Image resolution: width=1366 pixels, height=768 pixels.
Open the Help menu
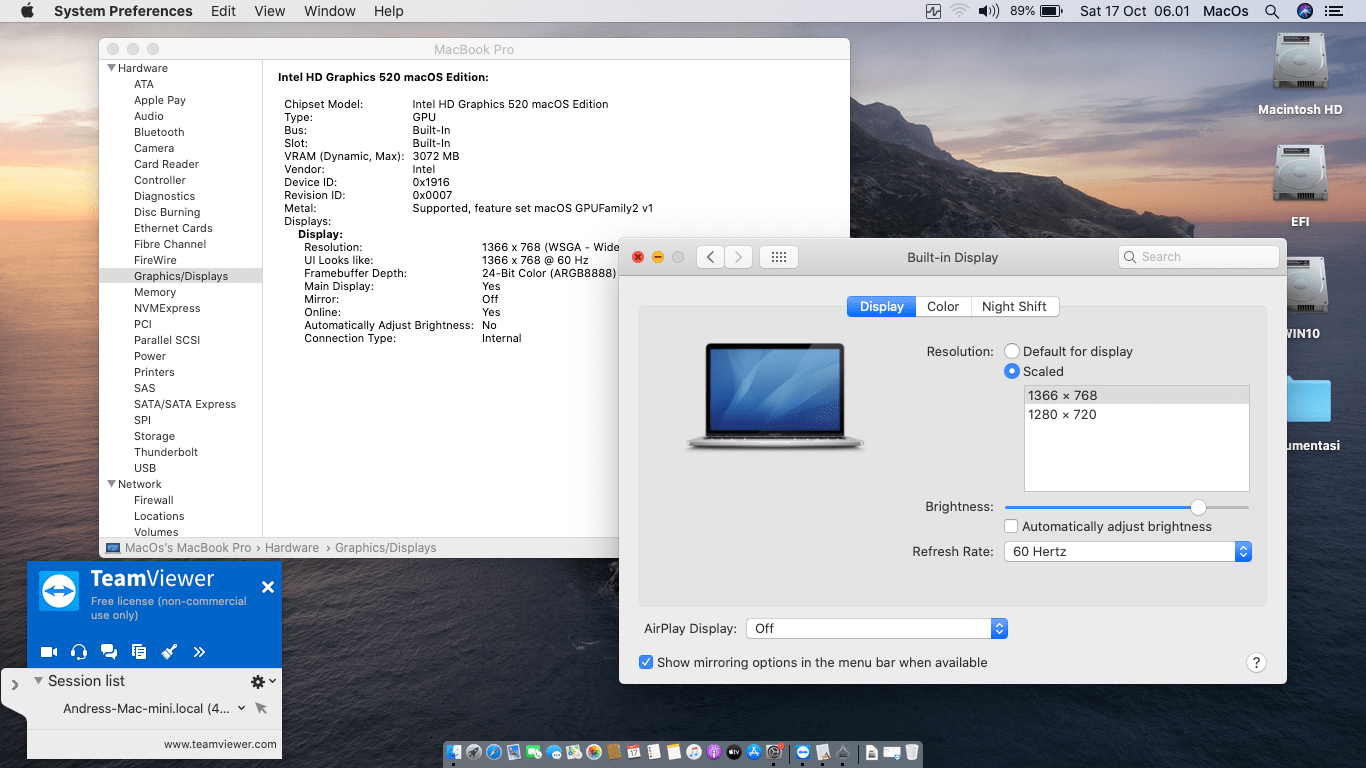(389, 11)
